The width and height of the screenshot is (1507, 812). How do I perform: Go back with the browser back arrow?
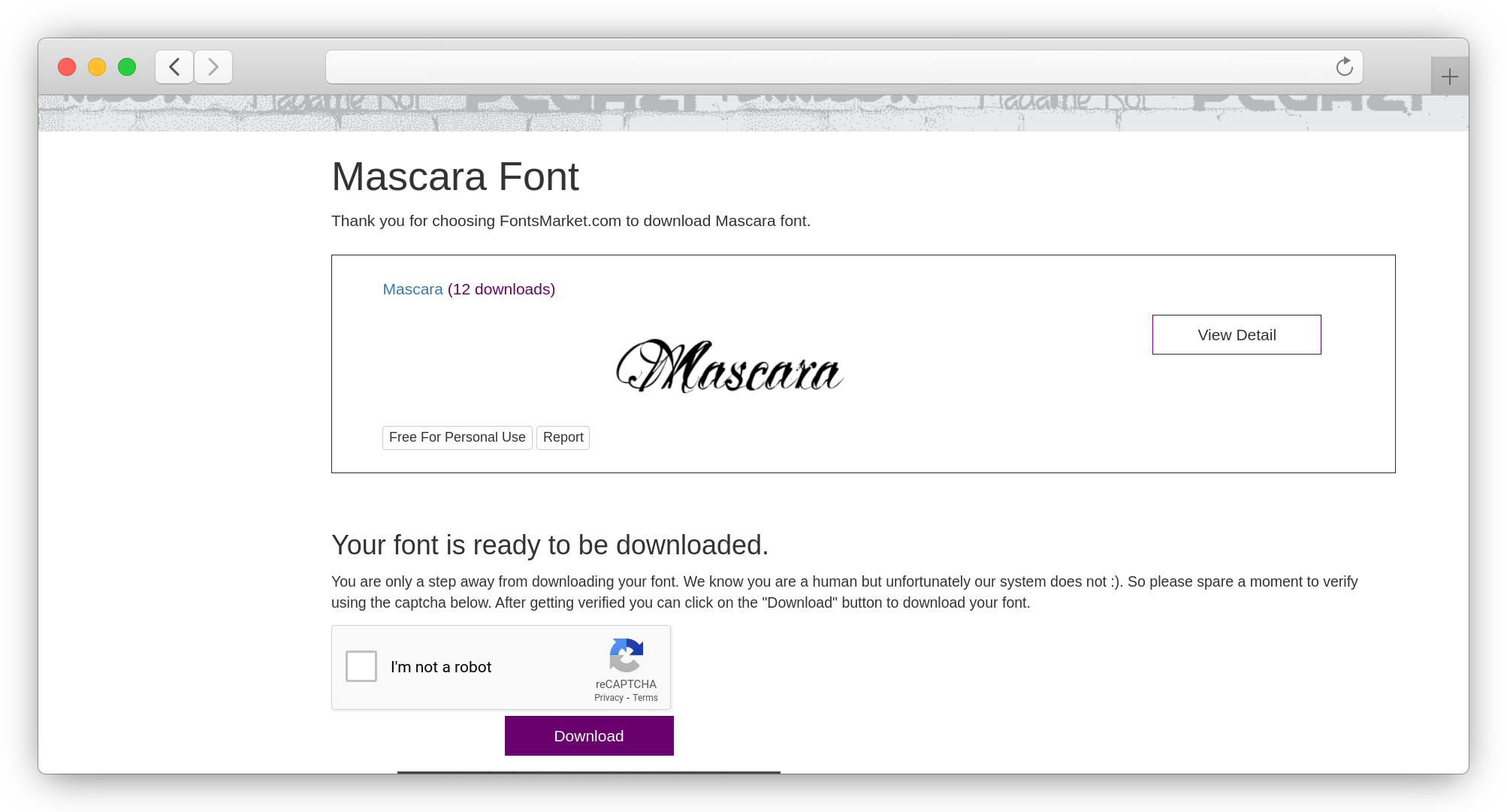[x=174, y=67]
